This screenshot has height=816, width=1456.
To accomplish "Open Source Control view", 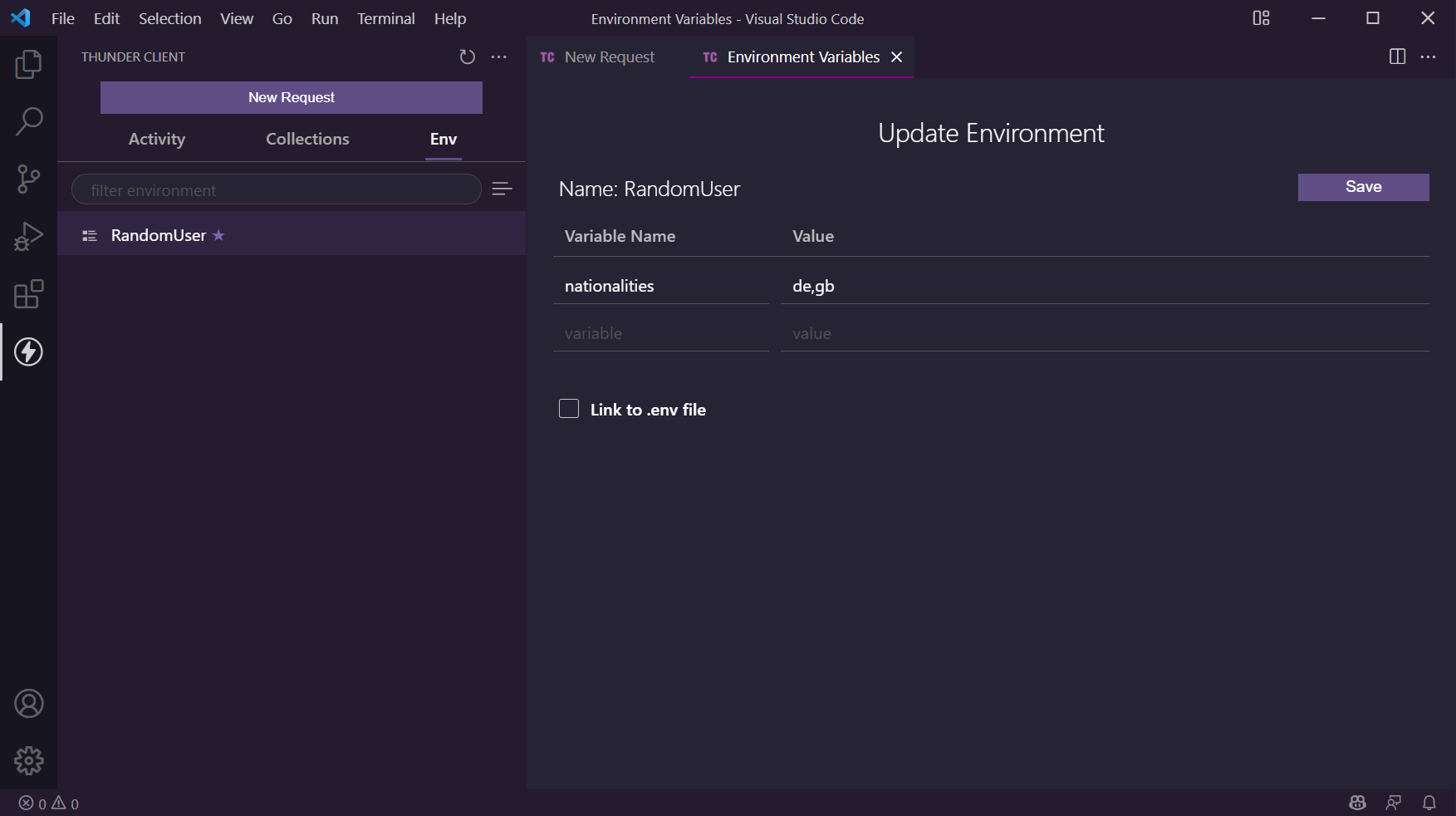I will point(28,179).
